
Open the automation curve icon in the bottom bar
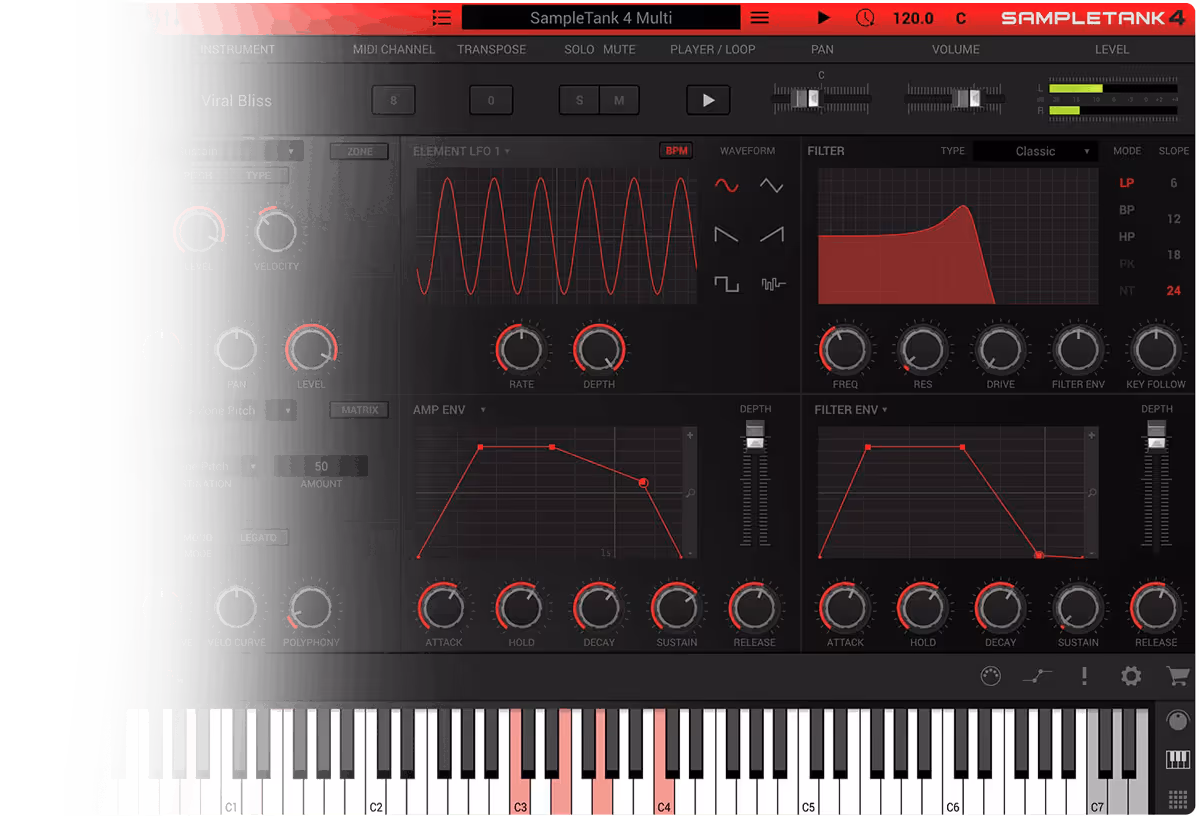[1037, 677]
